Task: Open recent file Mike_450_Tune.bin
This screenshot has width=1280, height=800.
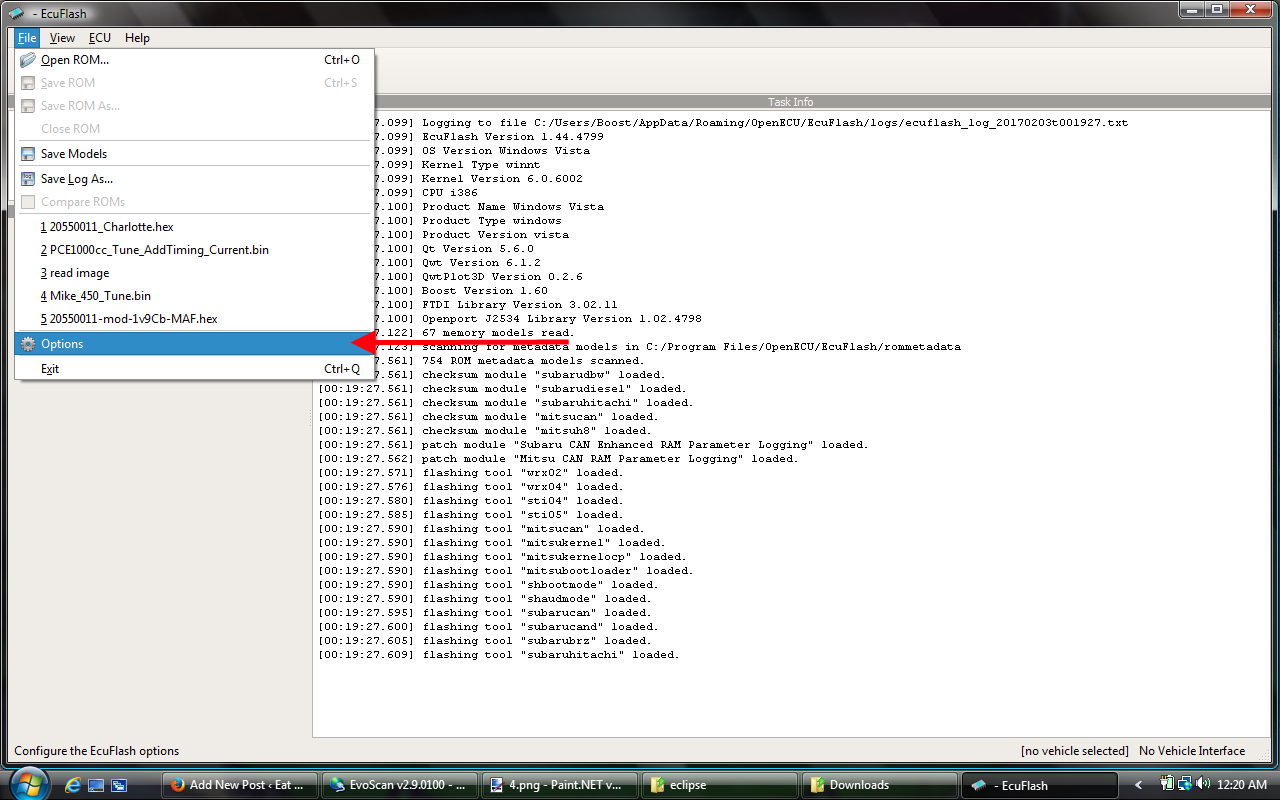Action: tap(195, 296)
